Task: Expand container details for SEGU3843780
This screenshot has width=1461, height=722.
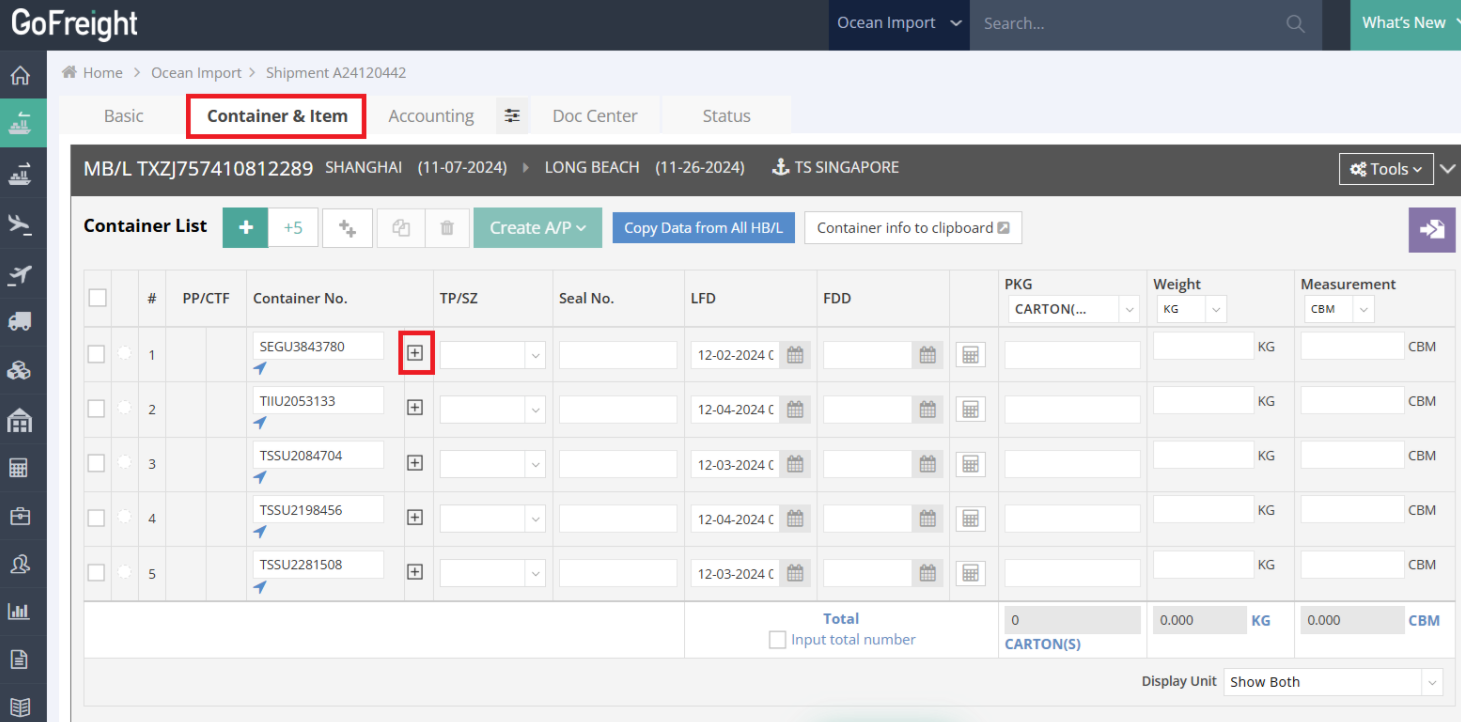Action: click(x=415, y=352)
